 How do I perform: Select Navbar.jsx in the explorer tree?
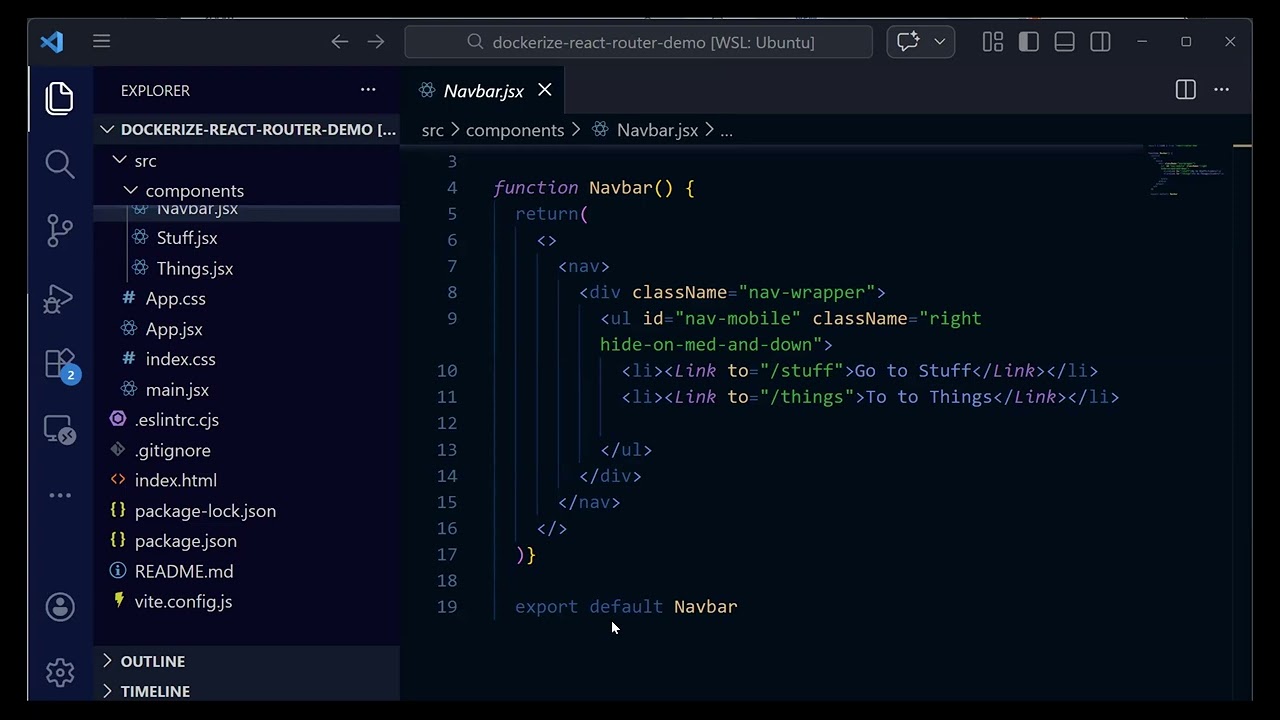pos(247,213)
